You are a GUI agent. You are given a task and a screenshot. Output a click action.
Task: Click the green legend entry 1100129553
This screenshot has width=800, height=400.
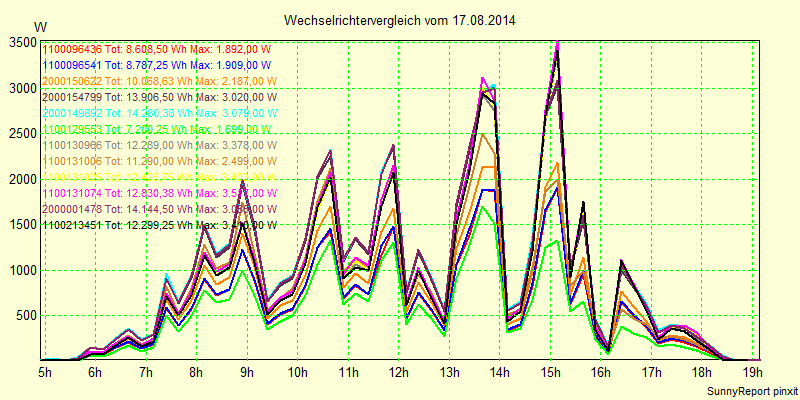(x=157, y=129)
